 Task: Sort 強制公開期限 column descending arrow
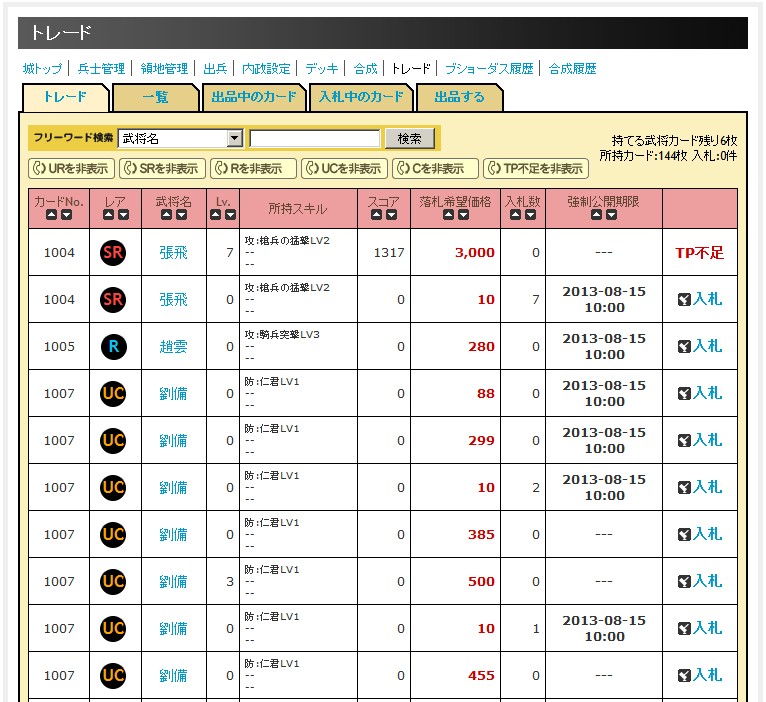pyautogui.click(x=611, y=215)
